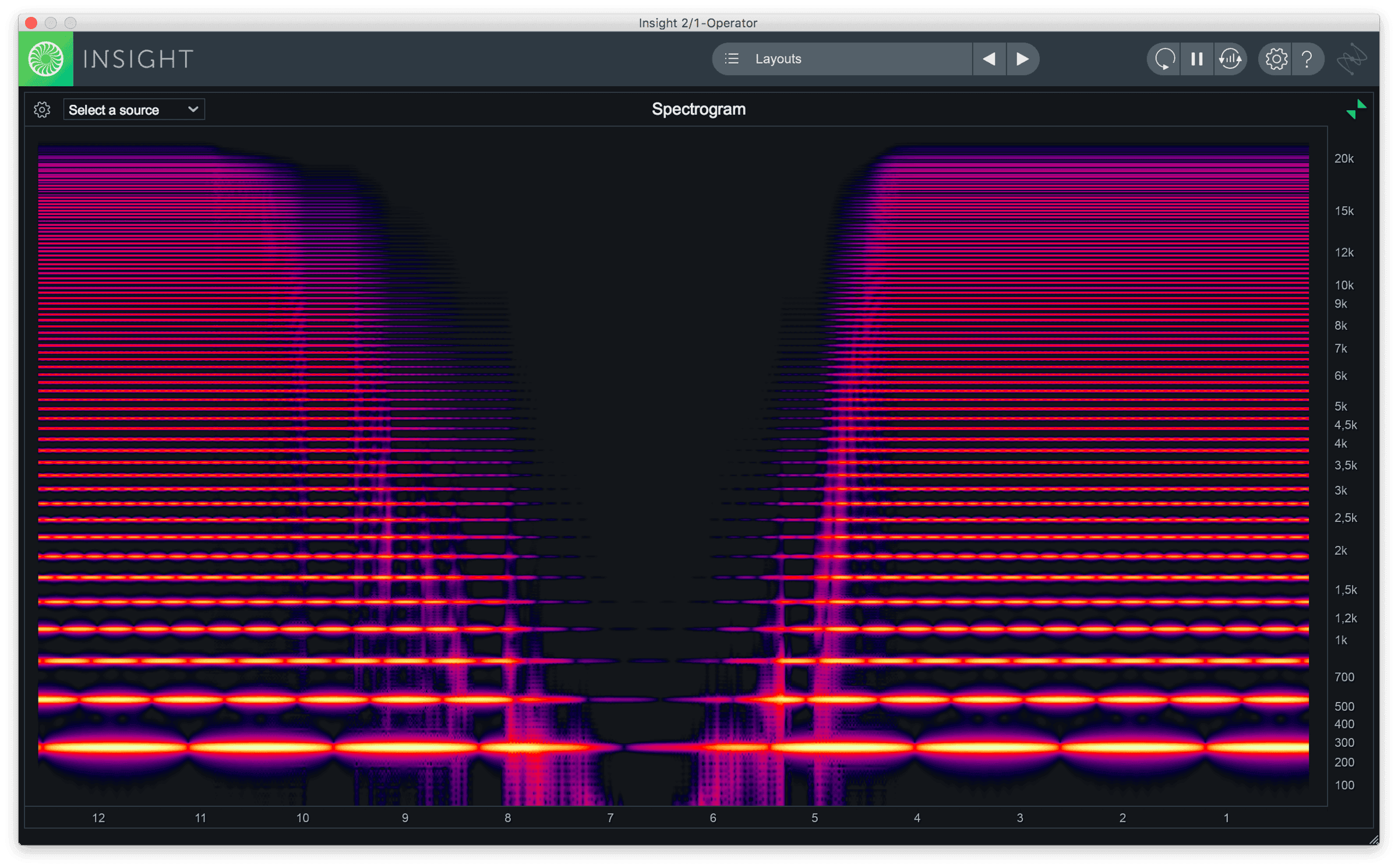Click time axis label 1
1398x868 pixels.
1226,817
